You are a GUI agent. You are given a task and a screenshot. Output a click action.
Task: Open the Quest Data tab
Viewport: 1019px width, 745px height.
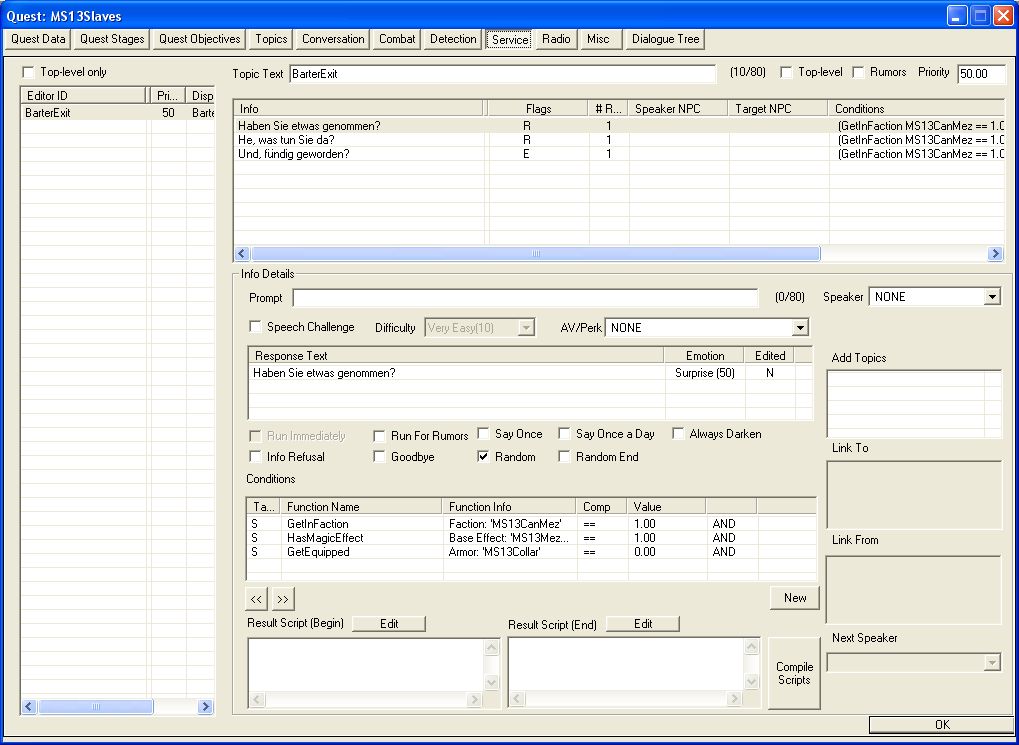[38, 39]
